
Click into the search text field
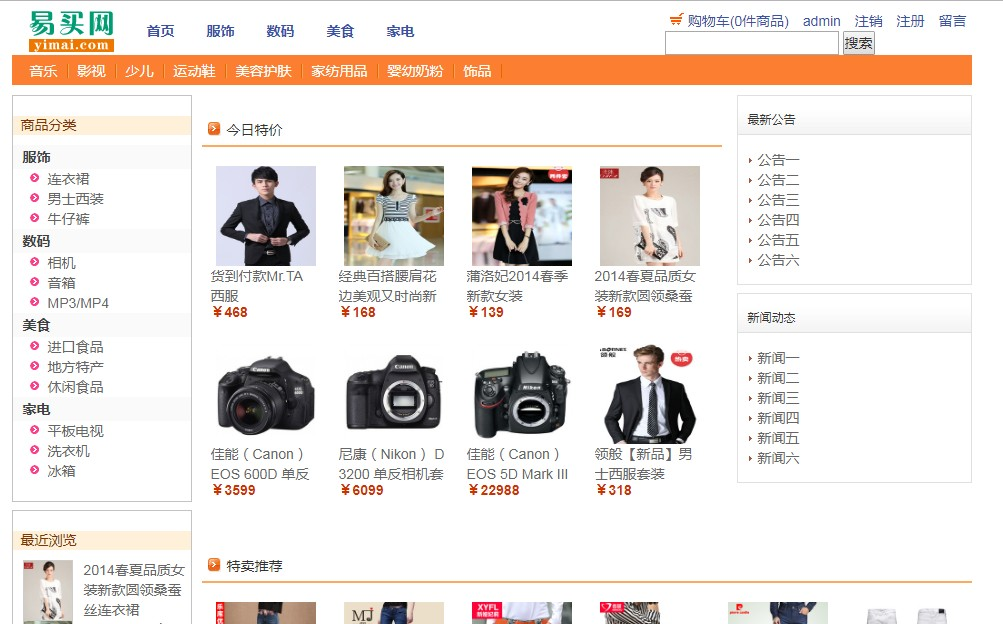tap(752, 43)
